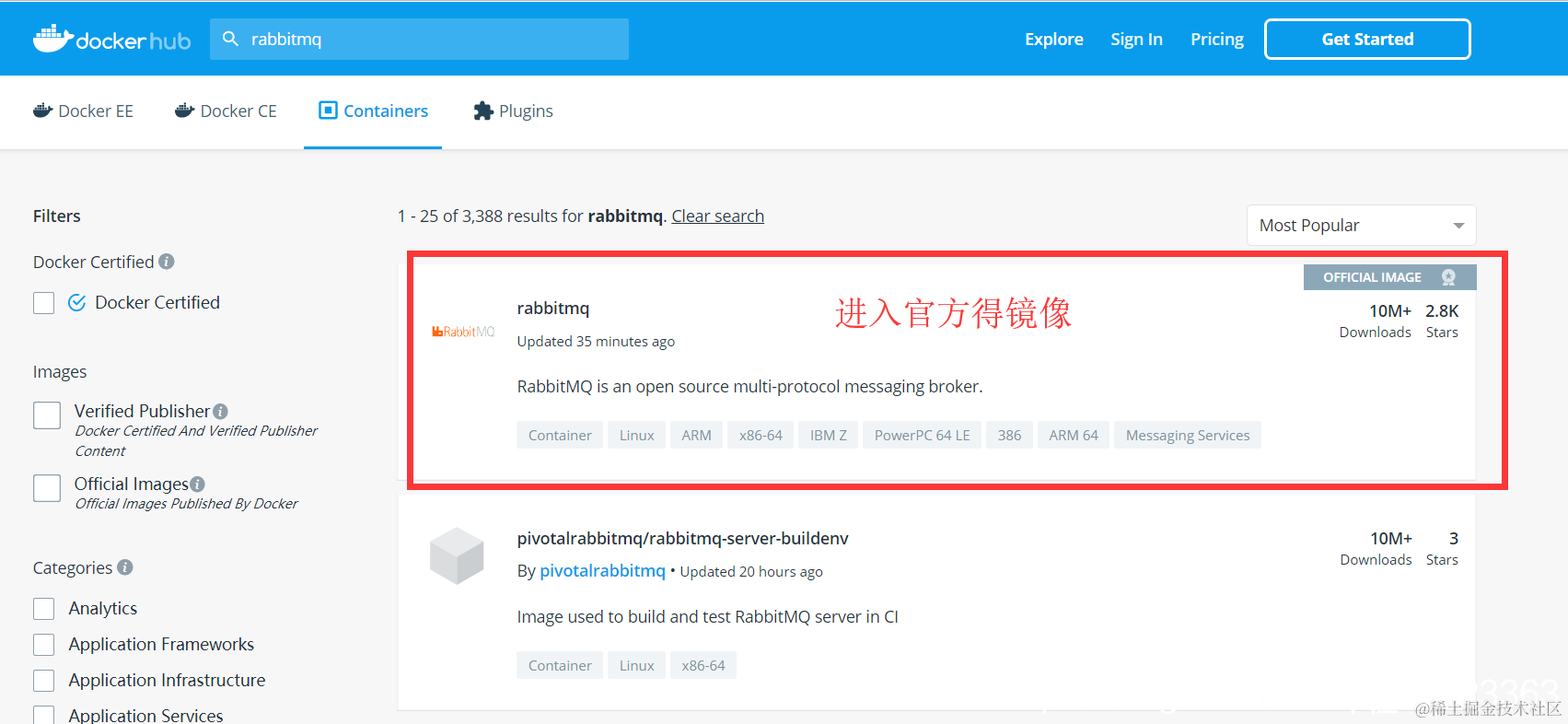Click the Docker Certified checkmark badge icon
This screenshot has height=724, width=1568.
[x=77, y=302]
